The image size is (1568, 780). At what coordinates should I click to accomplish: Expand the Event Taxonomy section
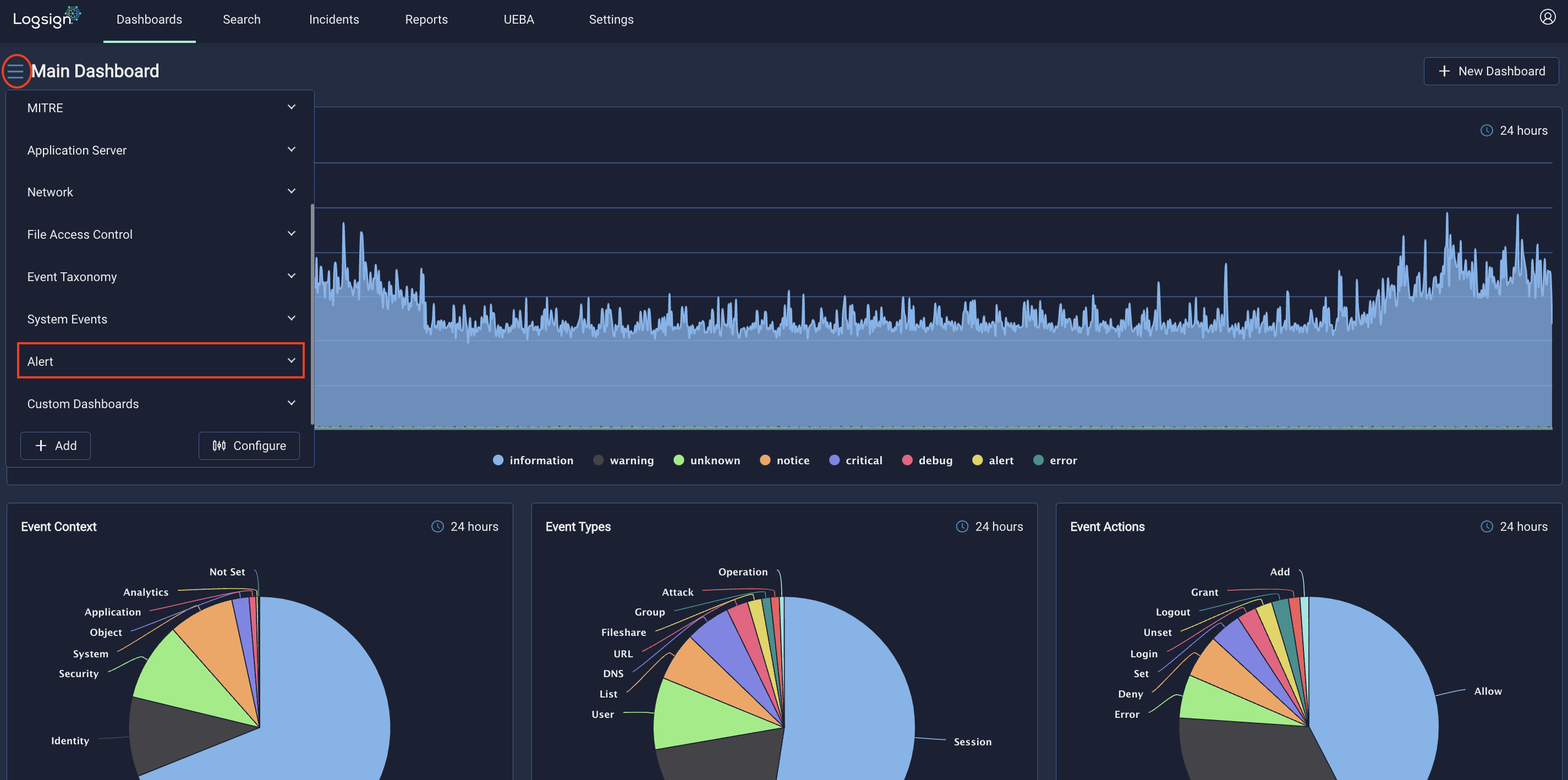(x=161, y=276)
